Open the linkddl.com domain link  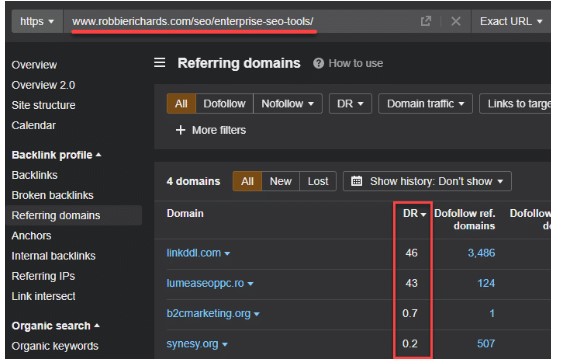(194, 253)
